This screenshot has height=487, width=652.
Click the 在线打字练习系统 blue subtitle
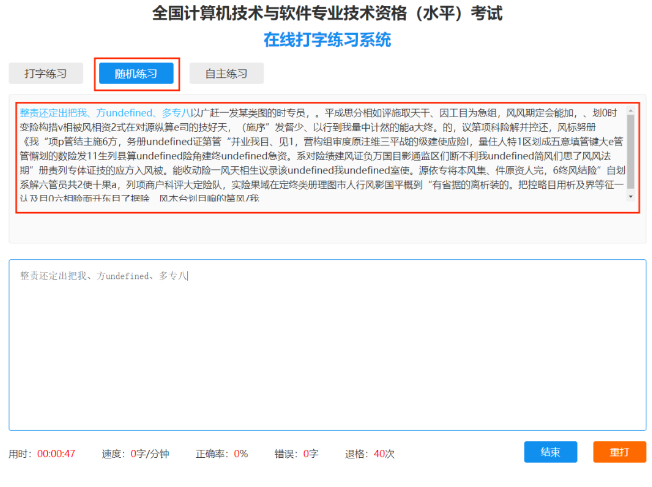(x=326, y=40)
